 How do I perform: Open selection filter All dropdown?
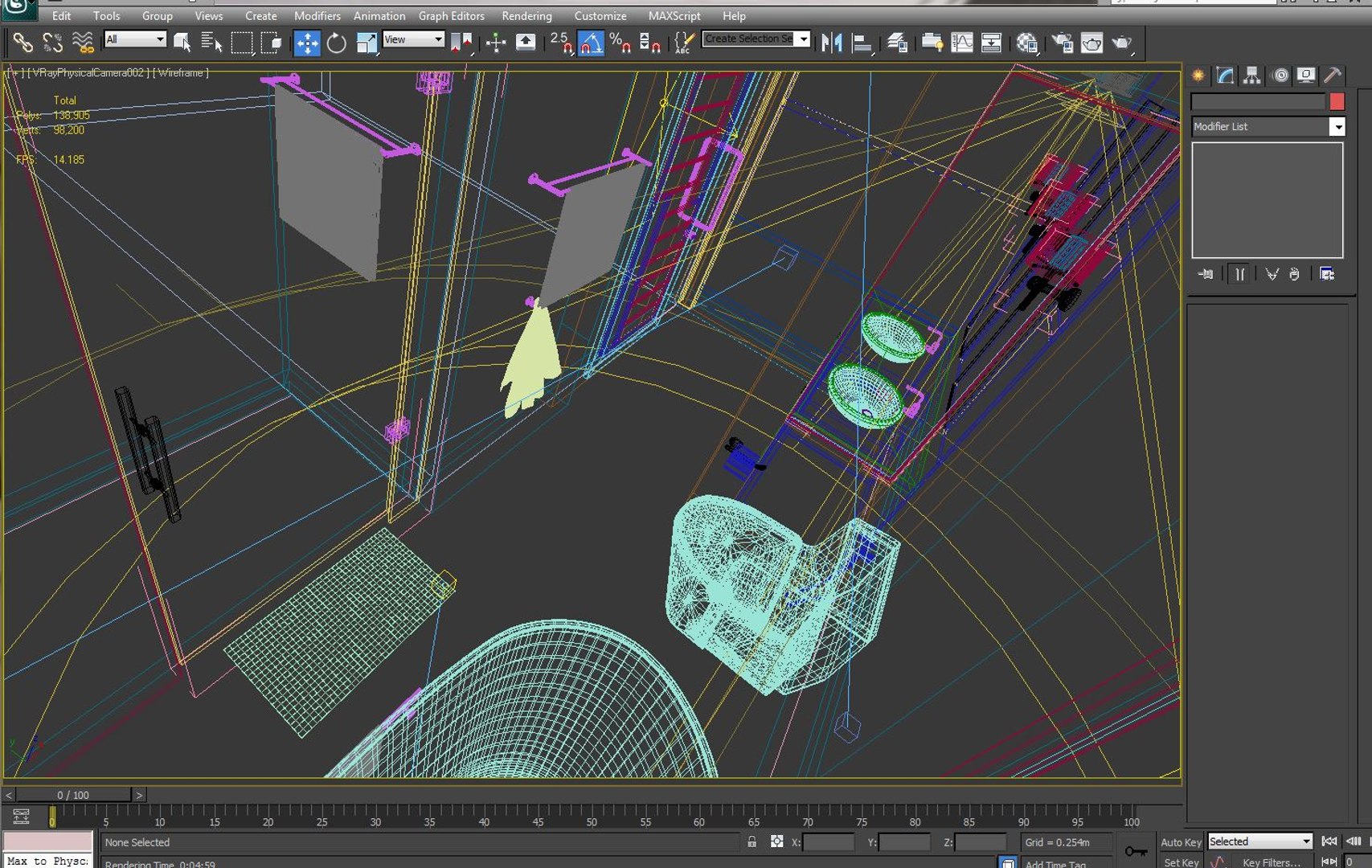point(135,39)
